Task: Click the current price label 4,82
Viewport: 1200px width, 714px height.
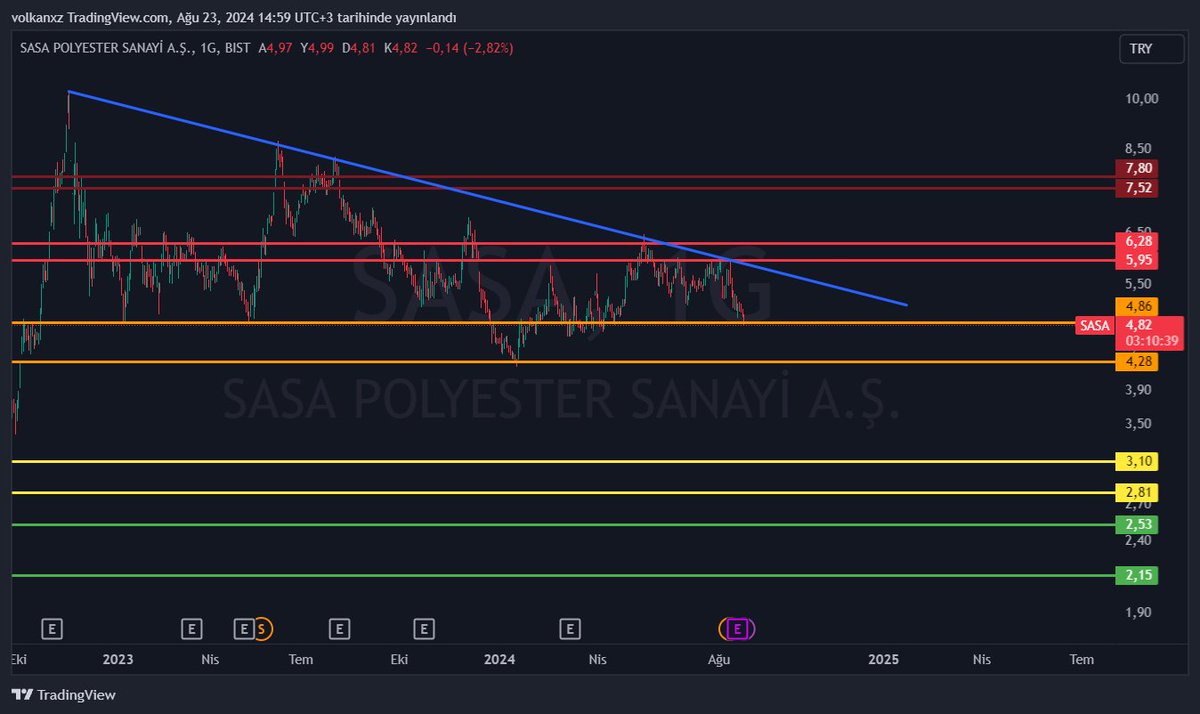Action: (1138, 325)
